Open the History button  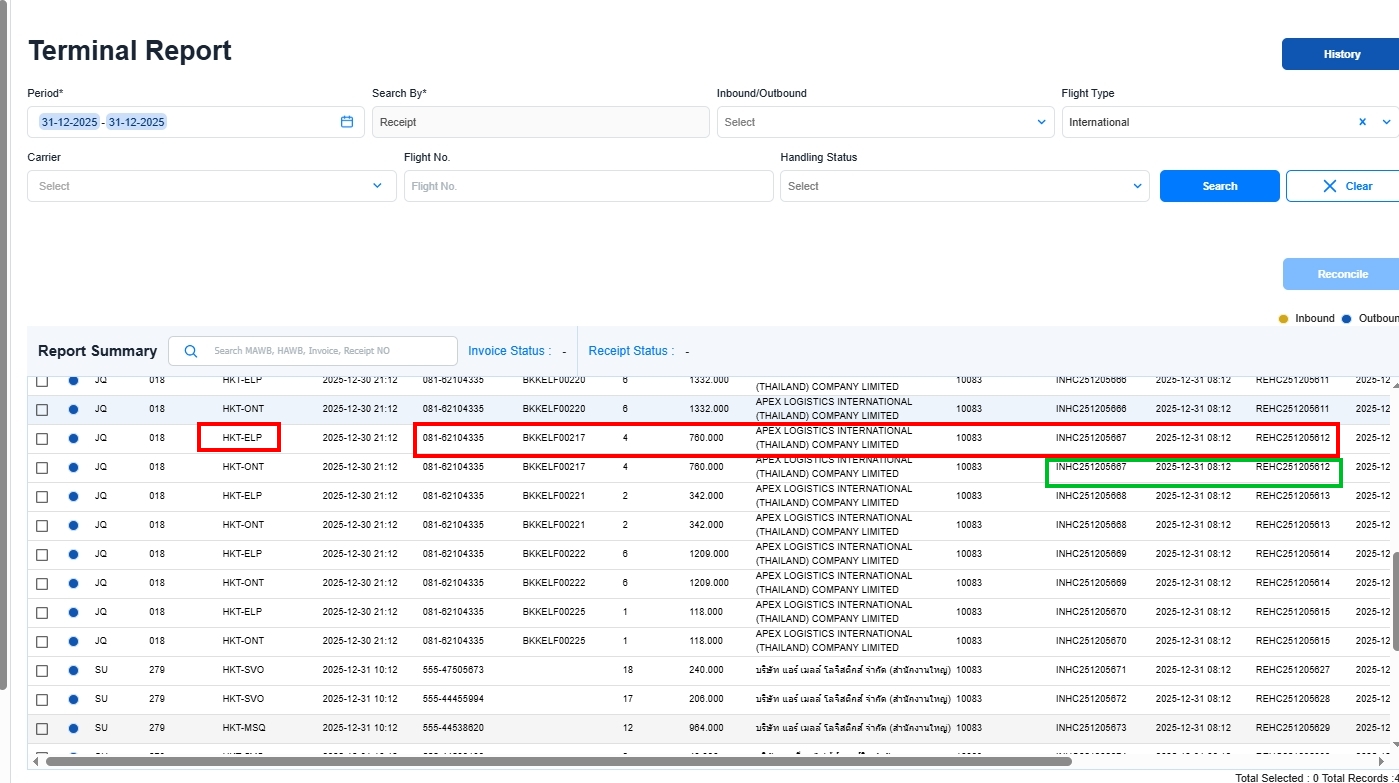(1341, 54)
